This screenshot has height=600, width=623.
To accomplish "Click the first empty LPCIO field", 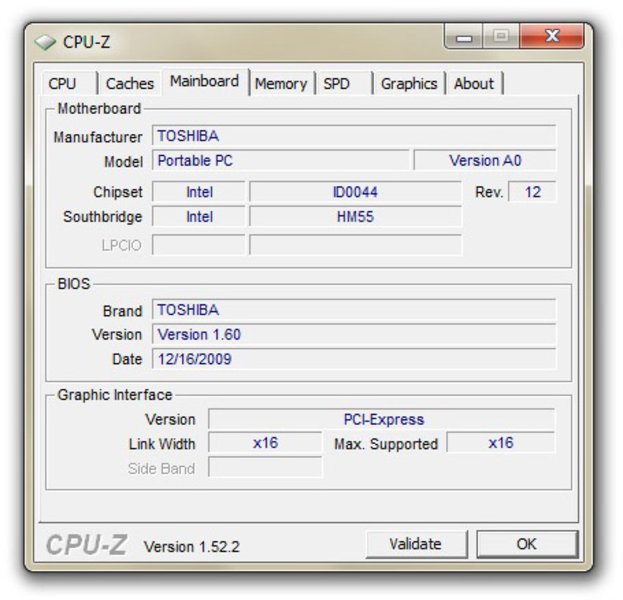I will [x=199, y=245].
